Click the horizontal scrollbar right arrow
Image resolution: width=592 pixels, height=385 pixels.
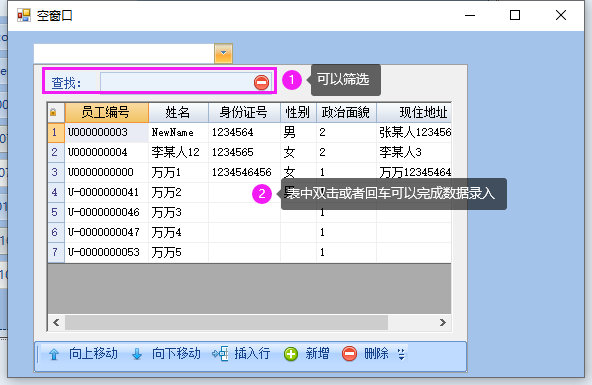click(442, 322)
